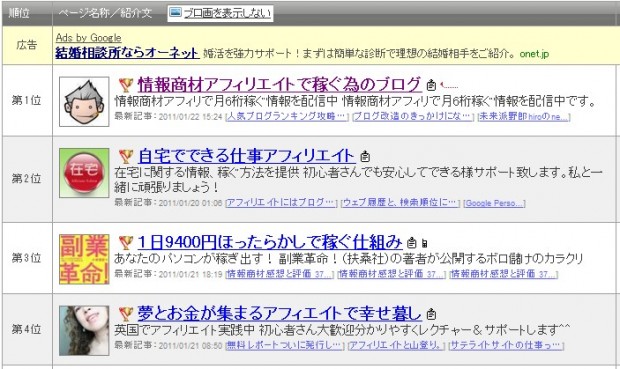The image size is (620, 369).
Task: Open recent post 'アフィリエイトと山登り。'
Action: pos(396,345)
